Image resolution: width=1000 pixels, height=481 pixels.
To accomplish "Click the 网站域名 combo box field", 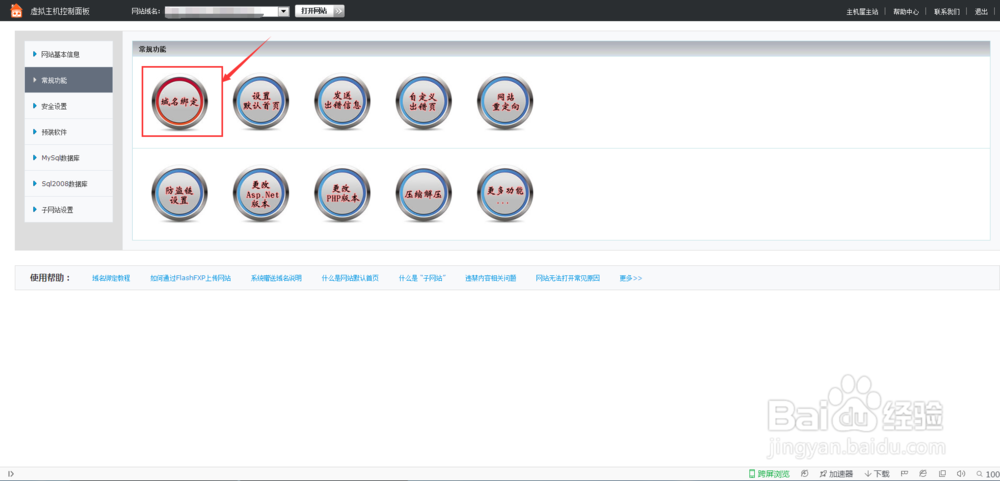I will point(226,11).
